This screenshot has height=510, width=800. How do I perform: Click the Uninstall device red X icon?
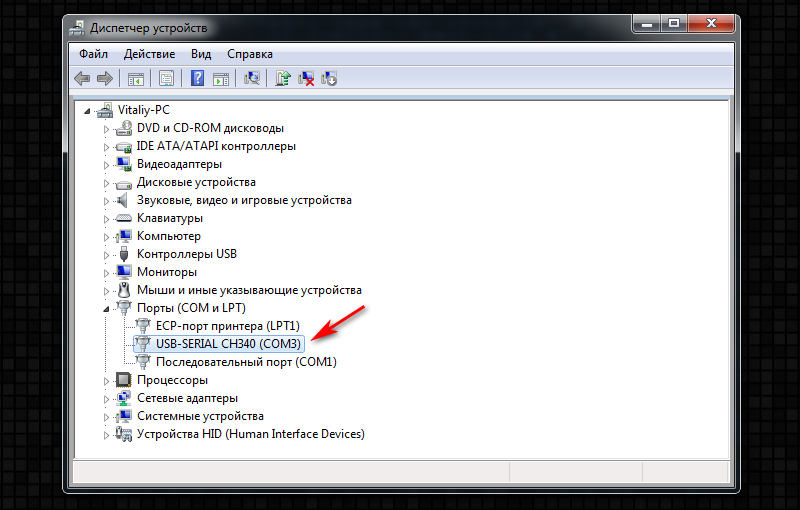click(306, 79)
